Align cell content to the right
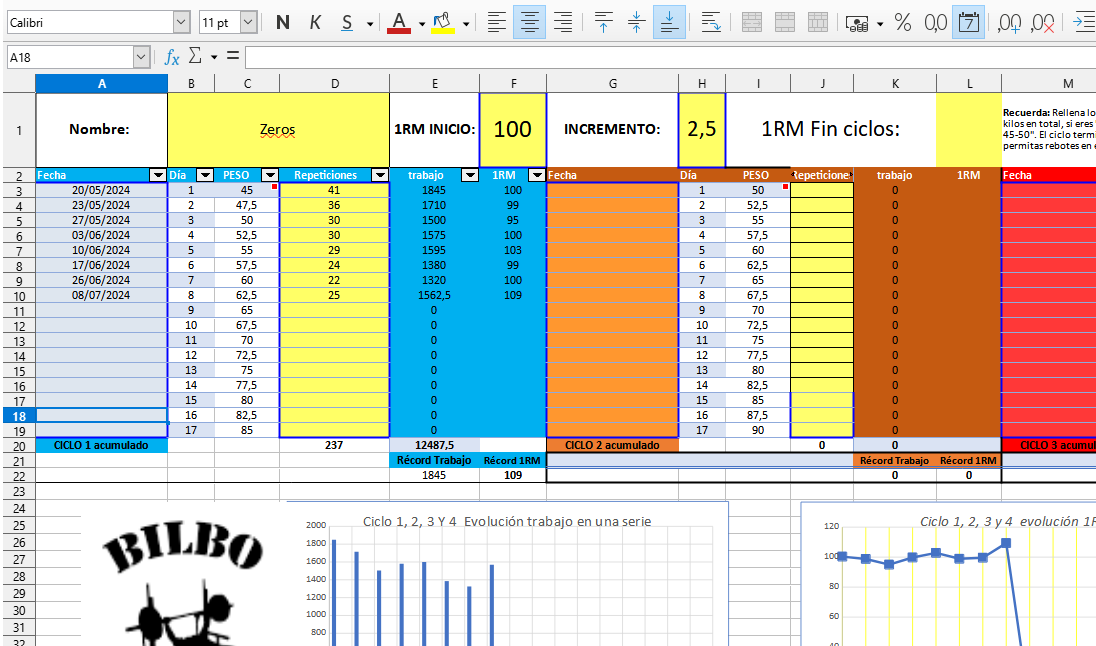This screenshot has width=1096, height=646. [x=563, y=22]
